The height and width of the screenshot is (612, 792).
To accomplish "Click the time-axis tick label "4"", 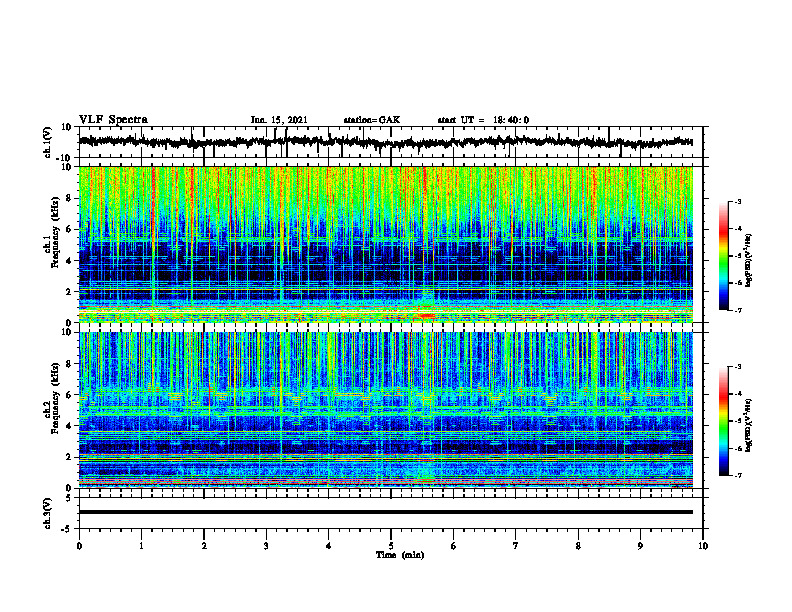I will (328, 546).
